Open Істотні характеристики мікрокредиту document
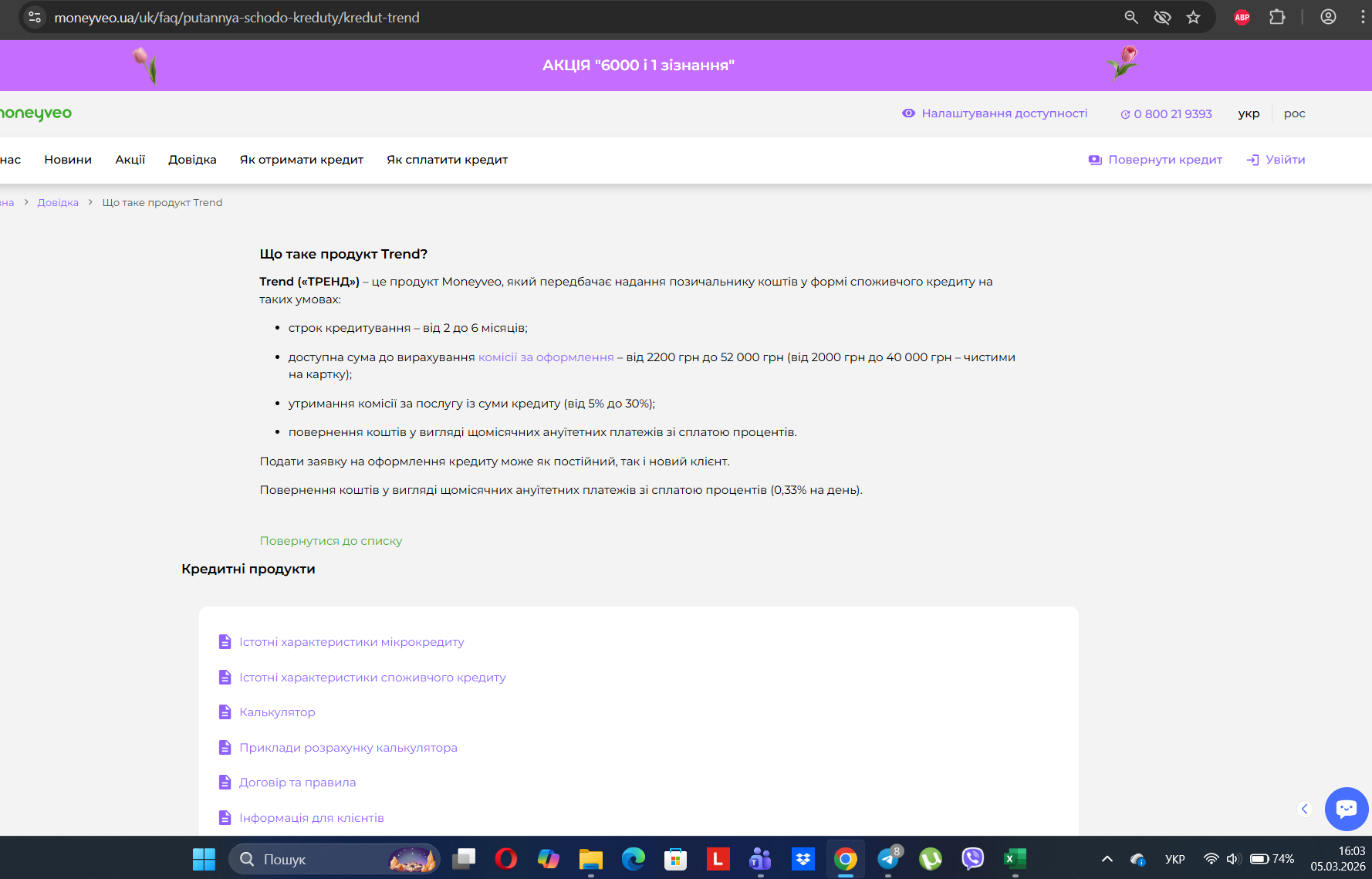The height and width of the screenshot is (879, 1372). 351,642
